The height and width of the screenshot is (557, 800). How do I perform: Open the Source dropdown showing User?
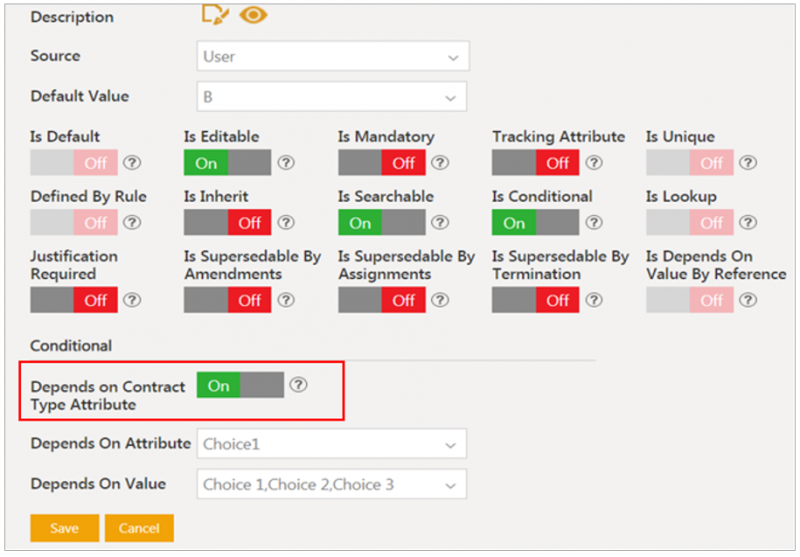[x=333, y=56]
